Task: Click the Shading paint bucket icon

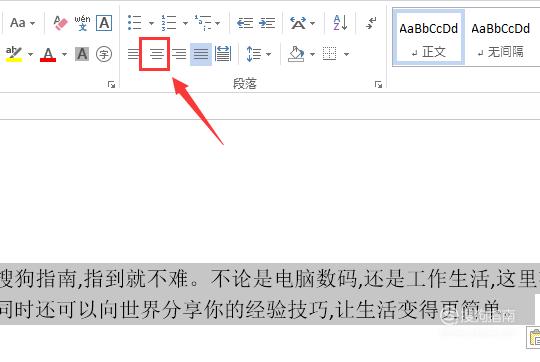Action: [296, 54]
